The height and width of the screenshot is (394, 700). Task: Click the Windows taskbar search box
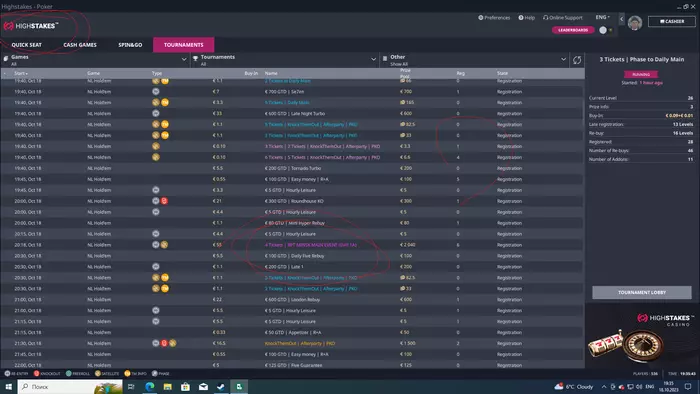[x=70, y=386]
